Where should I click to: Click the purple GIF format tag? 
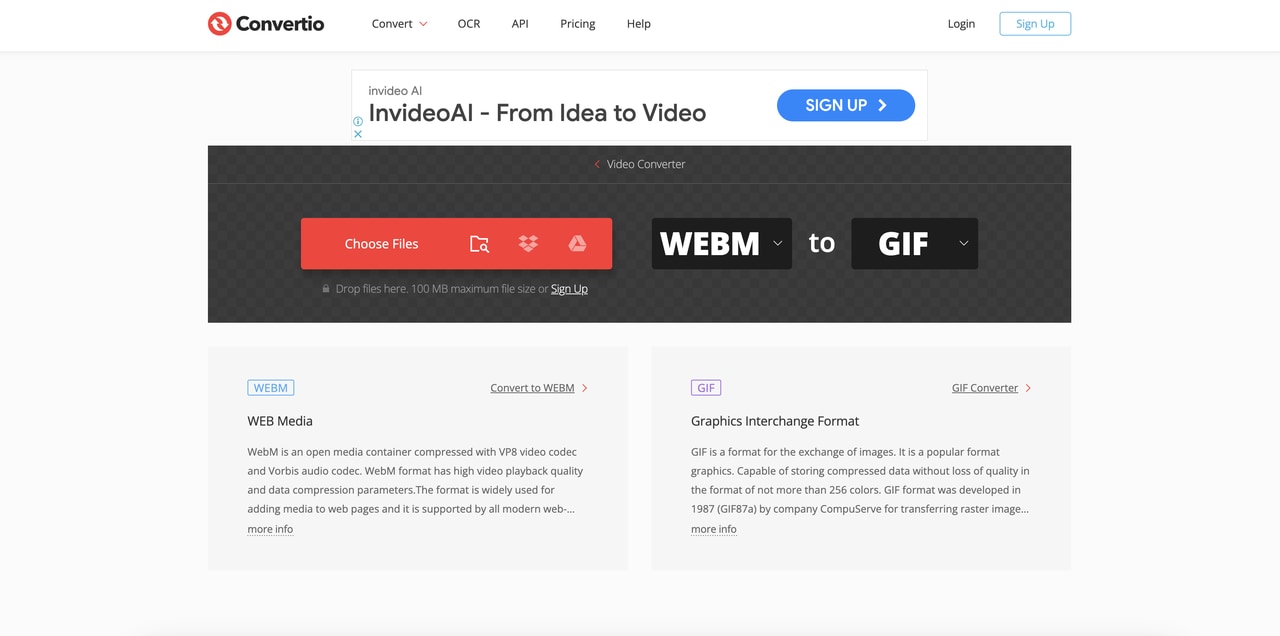(x=706, y=388)
